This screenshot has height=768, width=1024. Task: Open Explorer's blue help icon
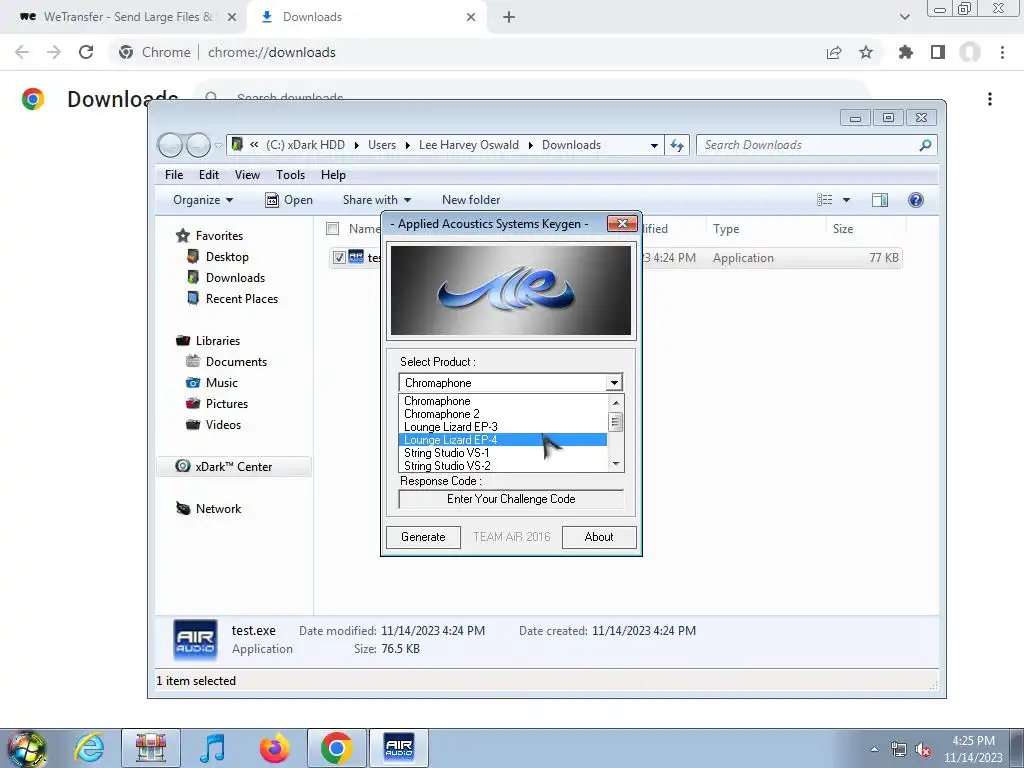[916, 200]
